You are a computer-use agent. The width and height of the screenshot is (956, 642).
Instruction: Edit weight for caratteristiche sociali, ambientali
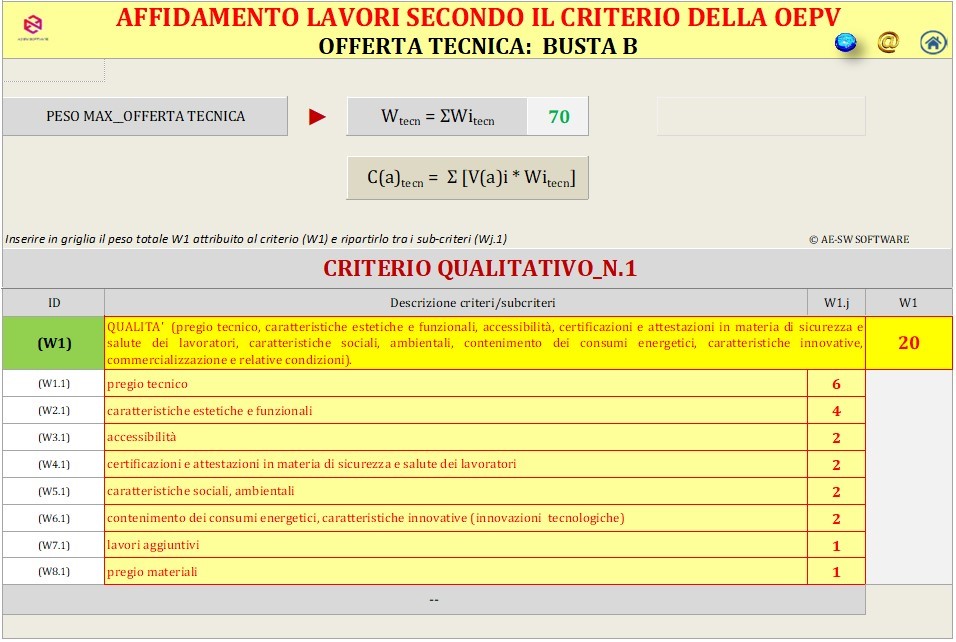pyautogui.click(x=836, y=491)
